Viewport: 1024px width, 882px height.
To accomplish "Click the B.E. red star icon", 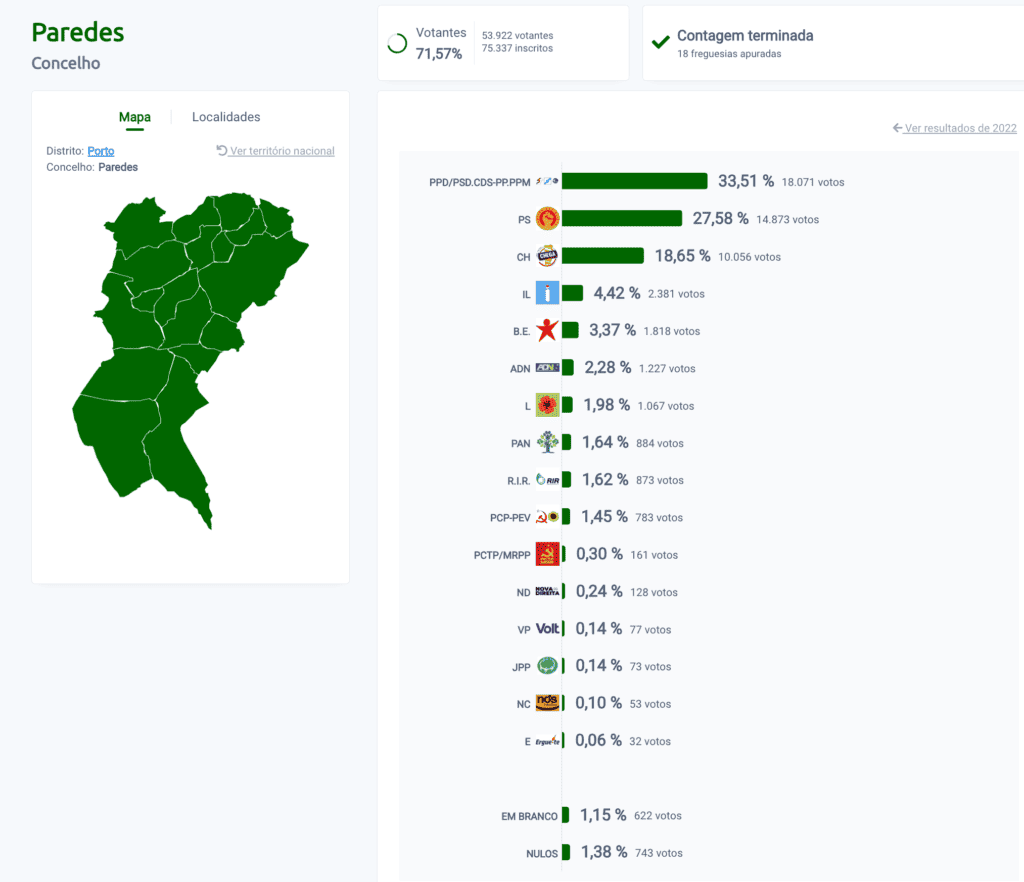I will (x=547, y=330).
